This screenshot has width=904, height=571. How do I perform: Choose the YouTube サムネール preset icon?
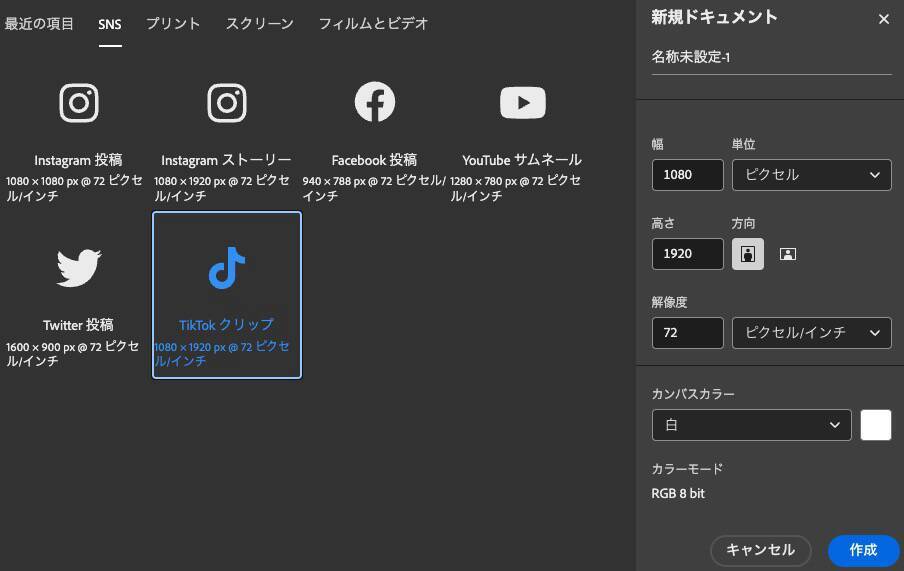click(523, 103)
